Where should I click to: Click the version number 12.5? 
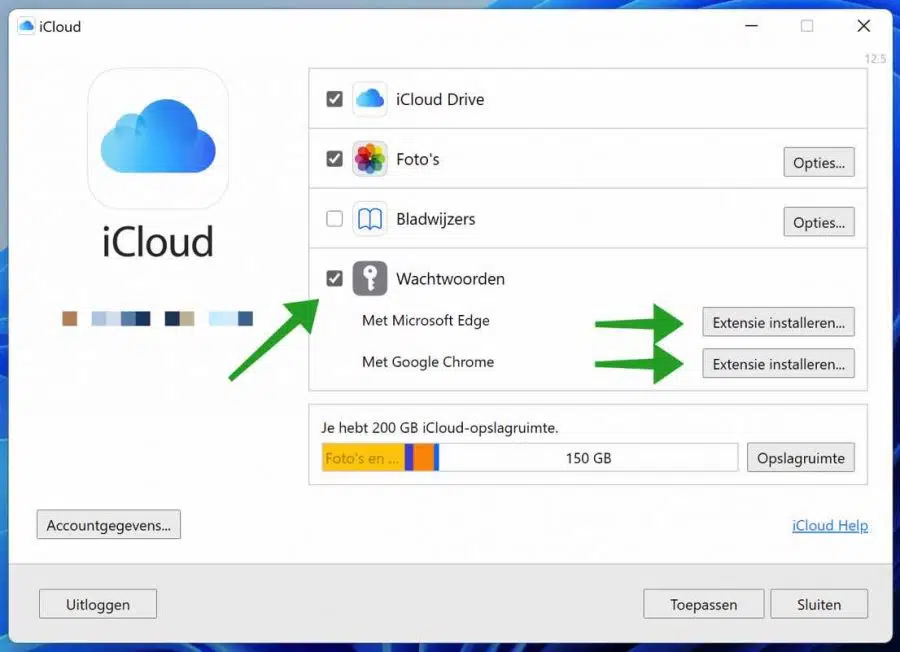[875, 59]
